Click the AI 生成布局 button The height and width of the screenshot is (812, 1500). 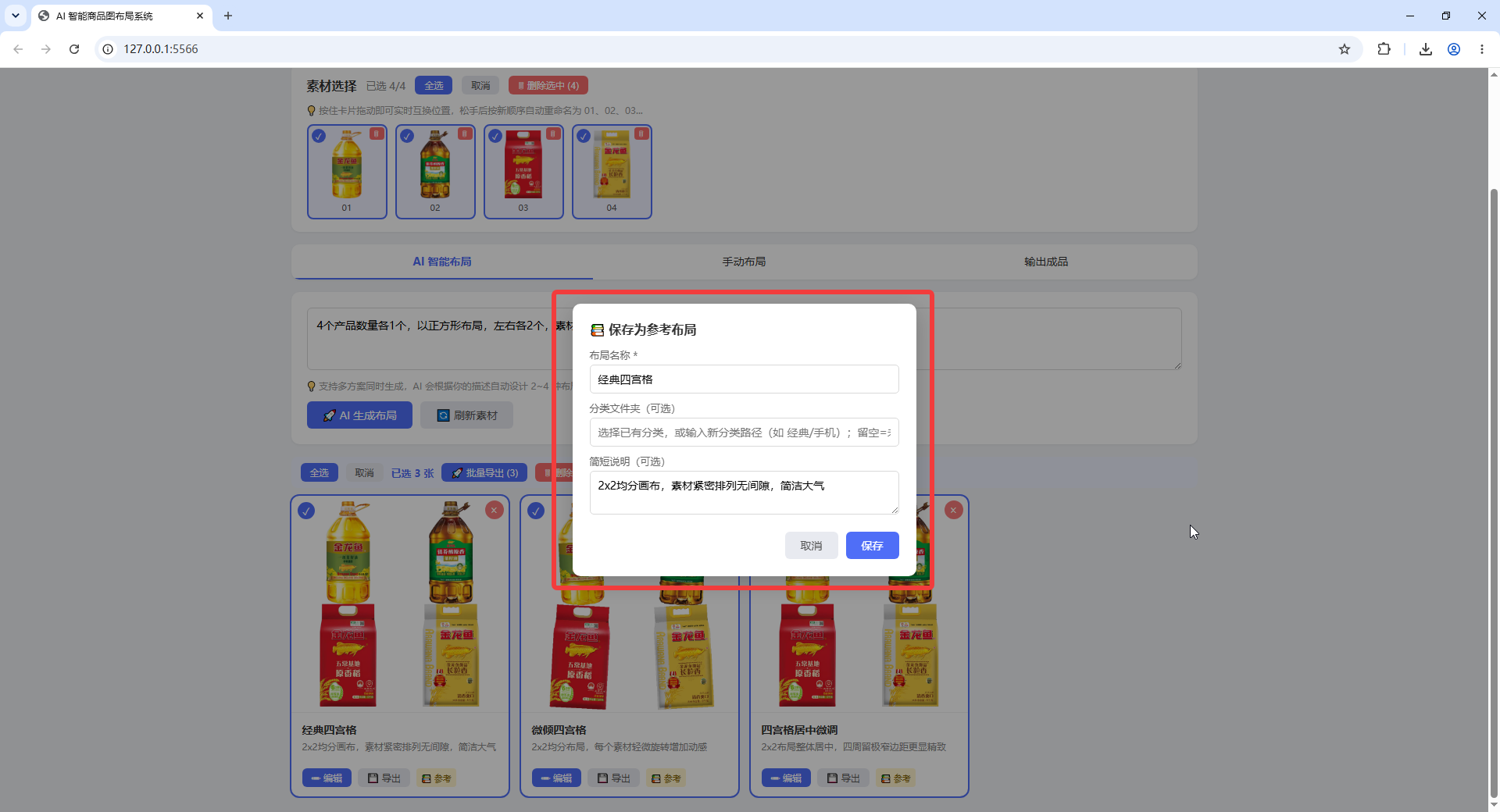pyautogui.click(x=359, y=415)
